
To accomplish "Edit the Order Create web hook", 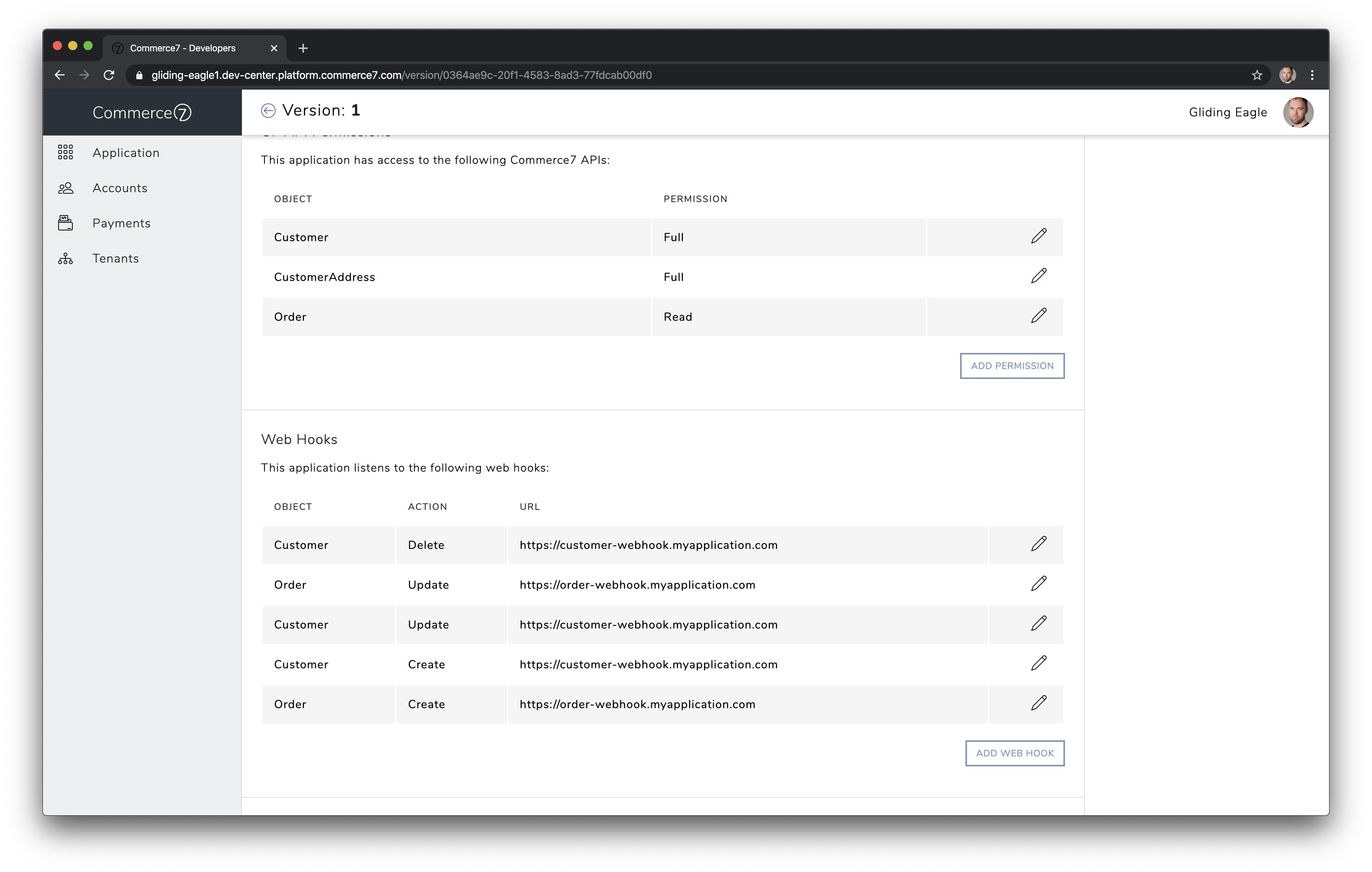I will coord(1038,704).
